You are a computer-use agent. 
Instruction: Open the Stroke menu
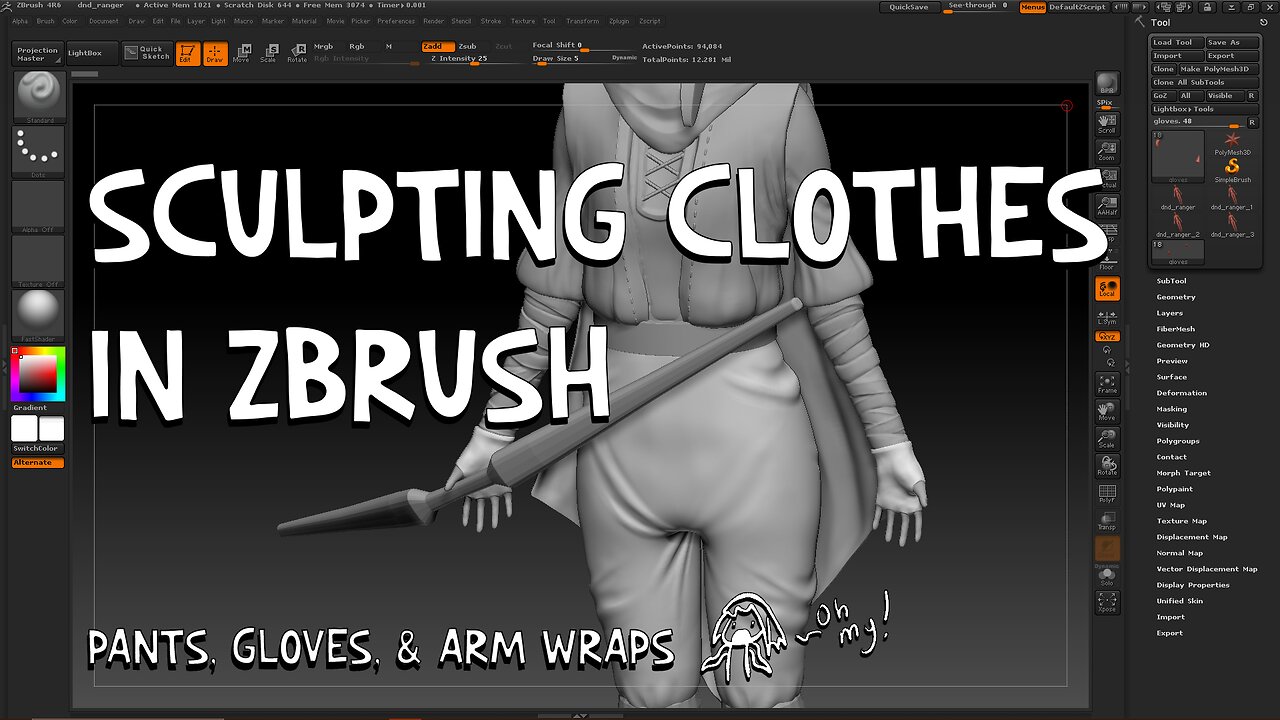[x=491, y=21]
